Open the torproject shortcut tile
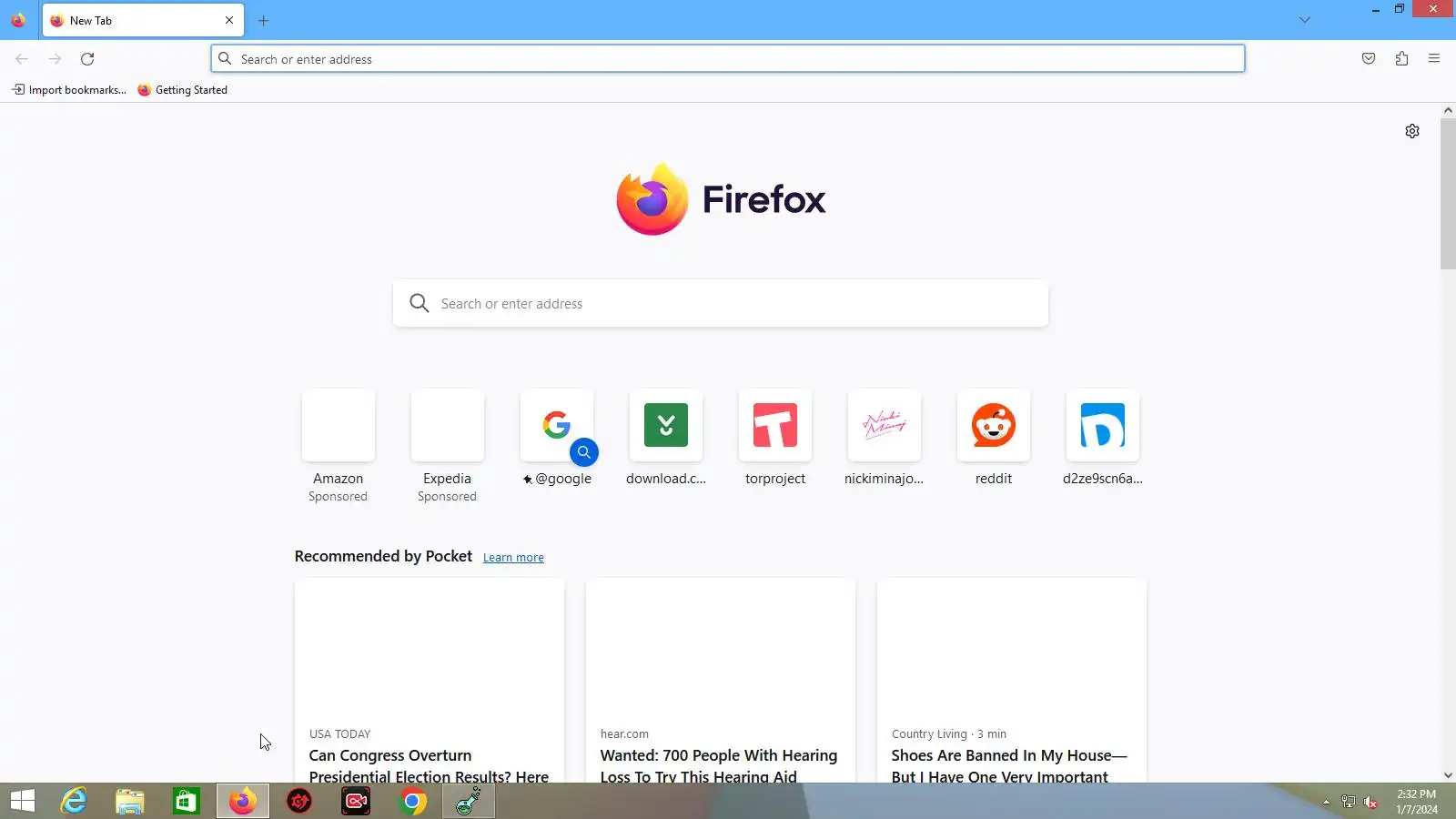 click(x=774, y=439)
